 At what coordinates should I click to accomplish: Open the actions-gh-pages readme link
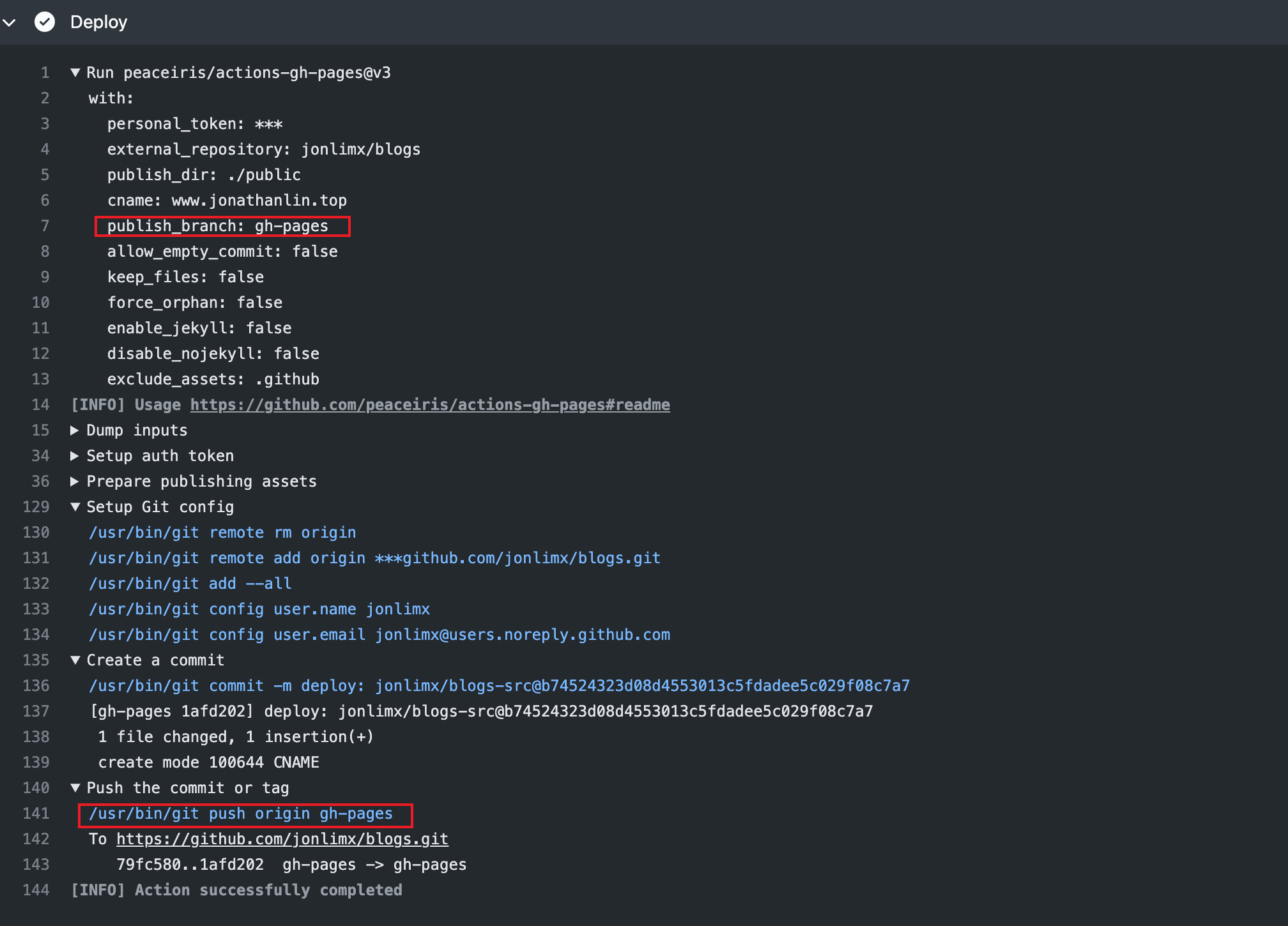(430, 405)
